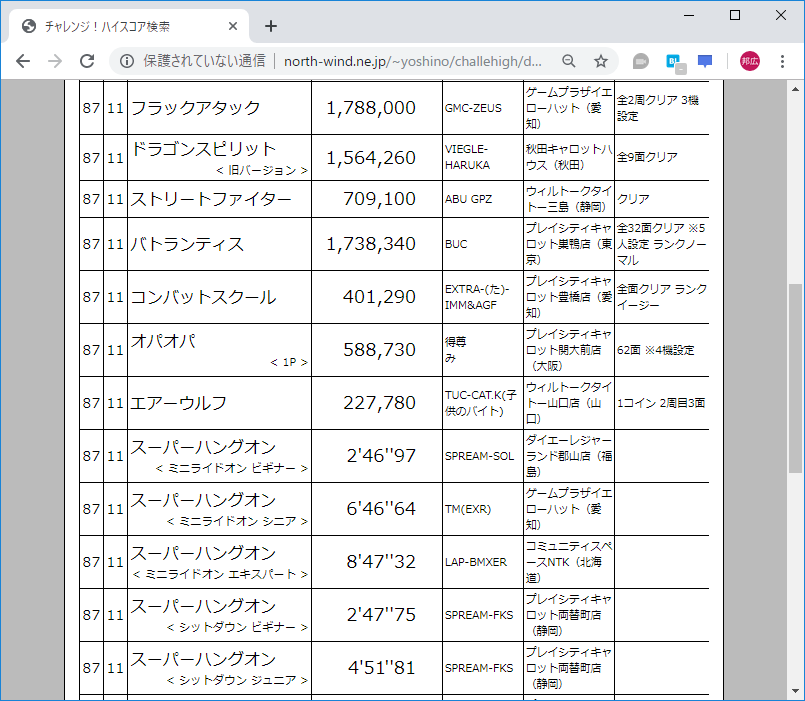This screenshot has width=805, height=701.
Task: Open the 邦広 profile account menu
Action: [750, 61]
